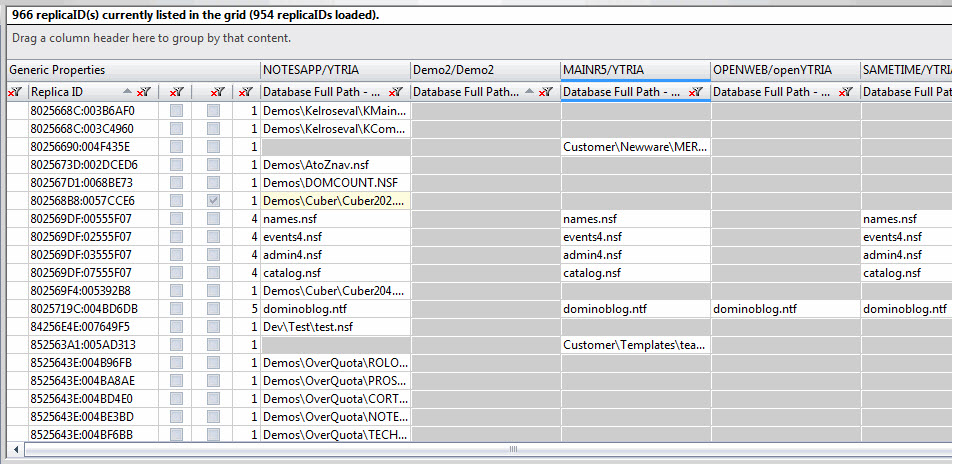Click filter icon in second checkbox column header
The image size is (953, 464).
(x=216, y=92)
